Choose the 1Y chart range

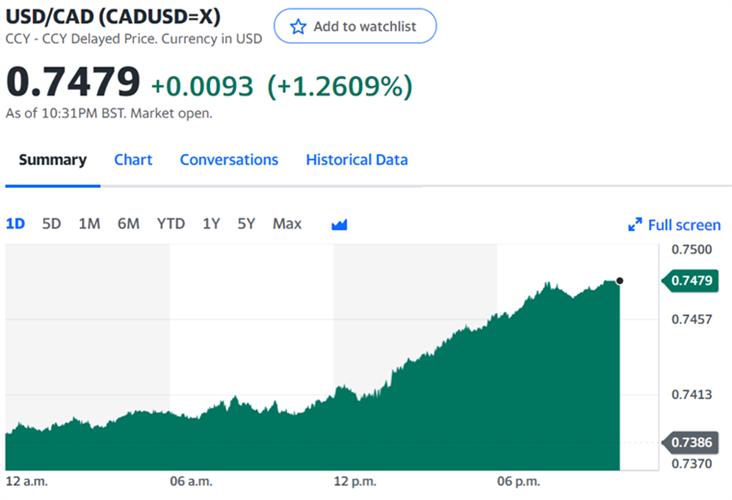(x=211, y=224)
